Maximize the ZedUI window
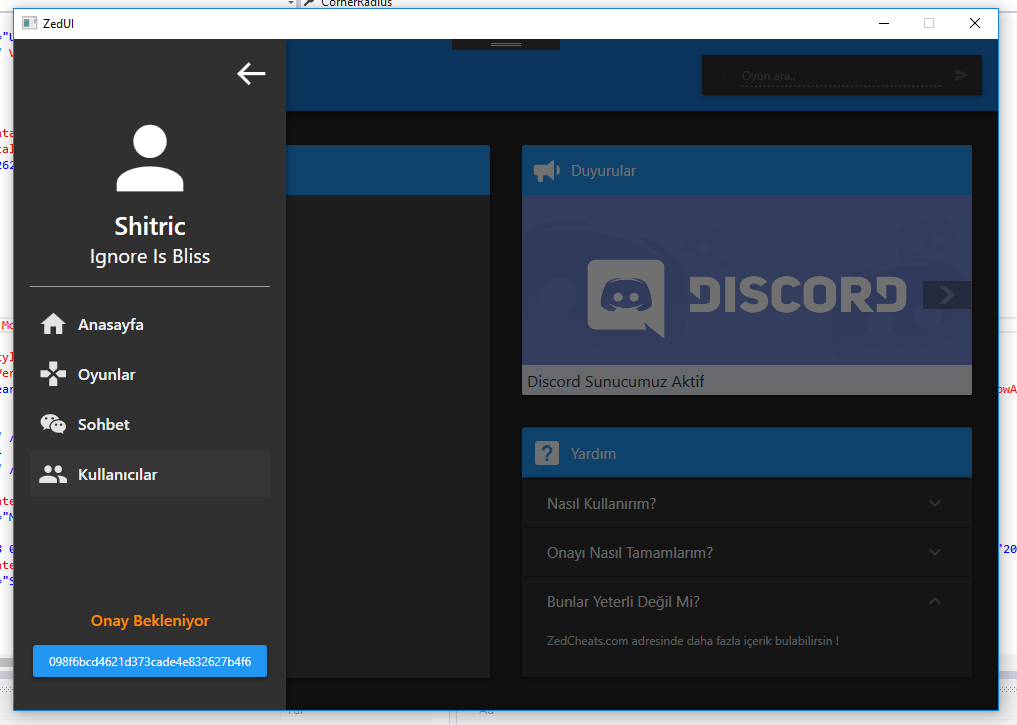1017x725 pixels. [929, 23]
